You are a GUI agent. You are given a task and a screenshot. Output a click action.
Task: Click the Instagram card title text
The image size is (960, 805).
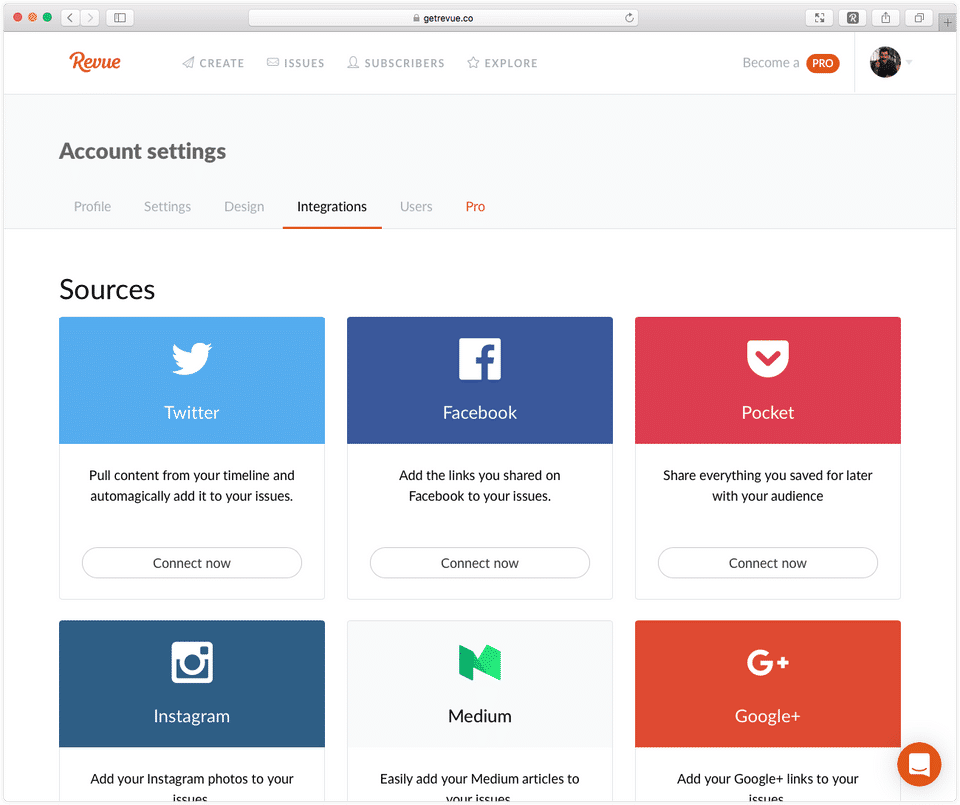tap(192, 716)
